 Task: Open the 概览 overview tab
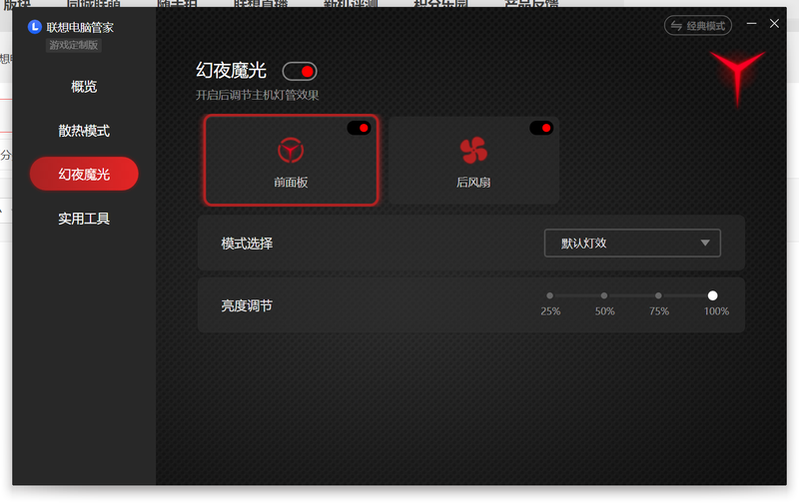[x=84, y=87]
